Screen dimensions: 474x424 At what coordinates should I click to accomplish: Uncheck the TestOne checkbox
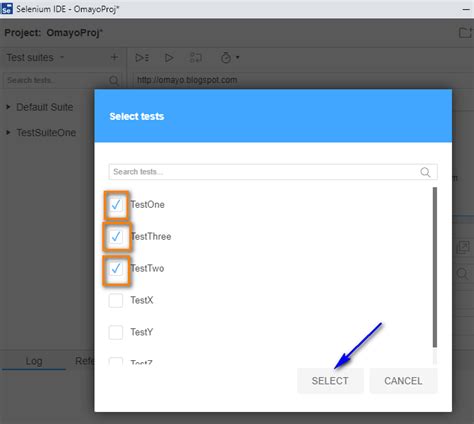(116, 204)
